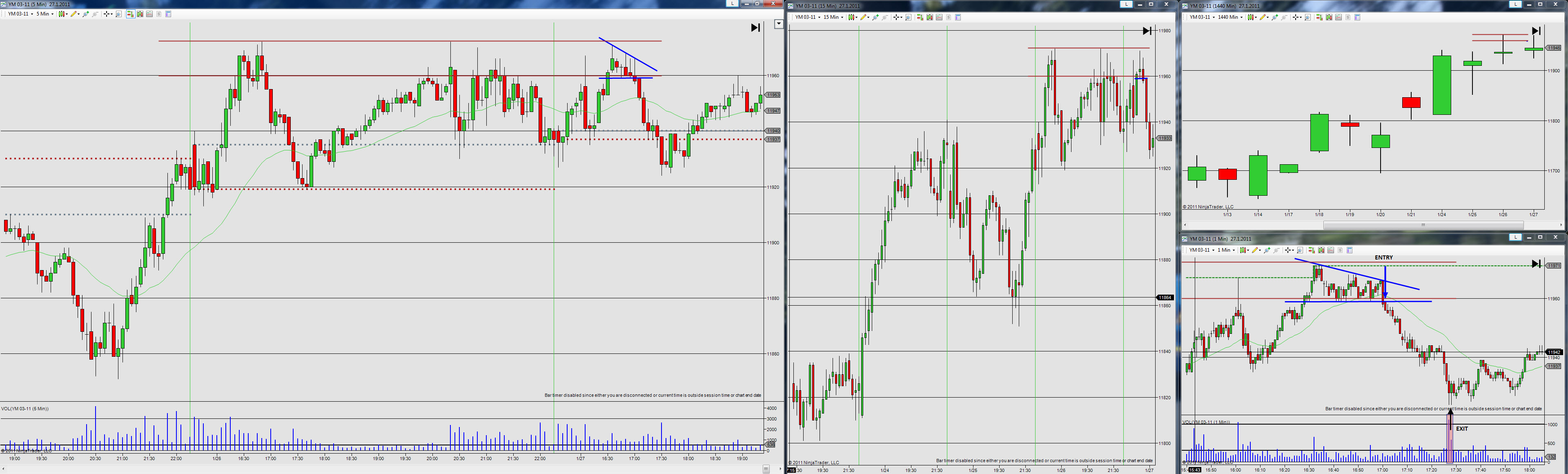Click chart style candlestick icon in 1440 Min chart
1568x474 pixels.
click(x=1250, y=17)
